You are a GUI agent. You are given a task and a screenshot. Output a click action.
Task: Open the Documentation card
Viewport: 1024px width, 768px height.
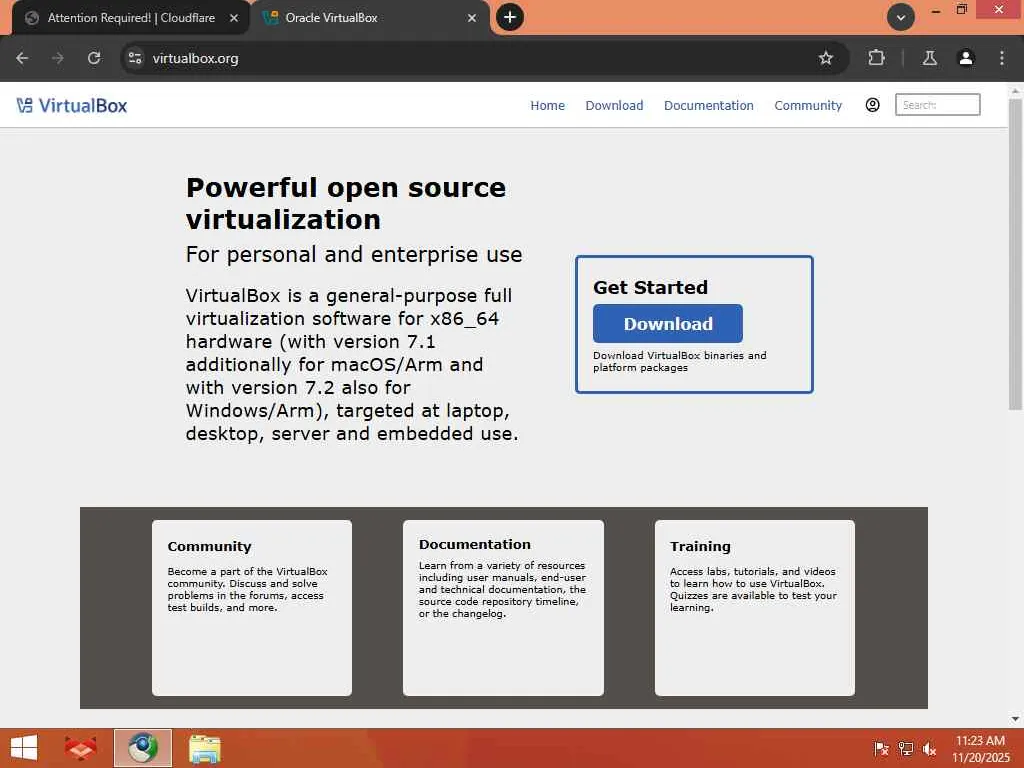[x=503, y=607]
